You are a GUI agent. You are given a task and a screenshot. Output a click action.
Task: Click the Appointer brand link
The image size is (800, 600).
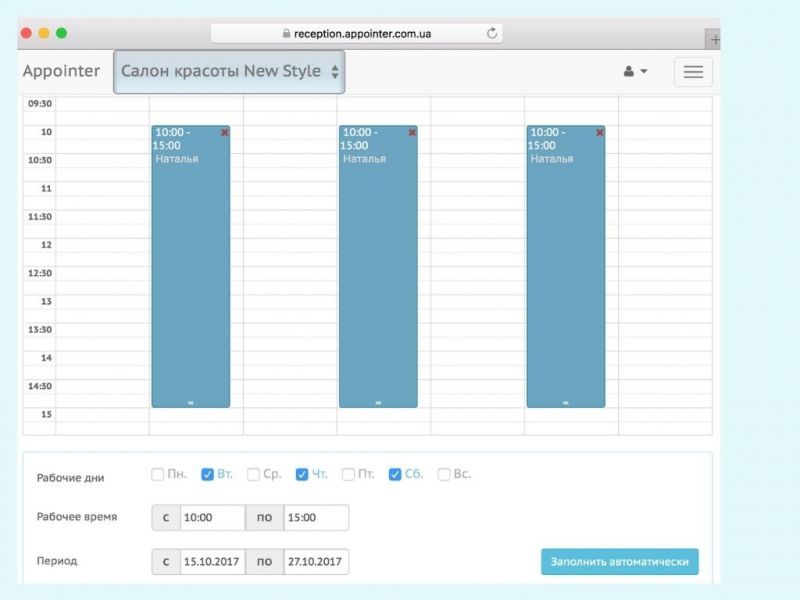[61, 72]
